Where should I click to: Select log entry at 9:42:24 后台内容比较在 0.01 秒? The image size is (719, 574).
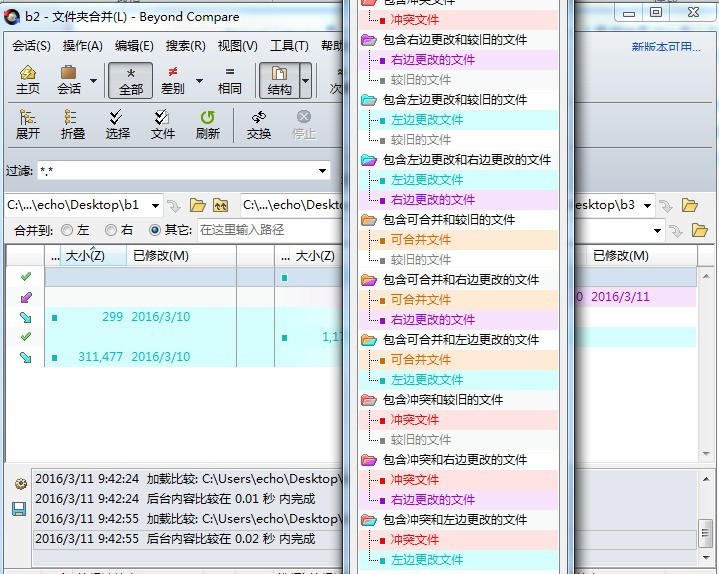[188, 499]
